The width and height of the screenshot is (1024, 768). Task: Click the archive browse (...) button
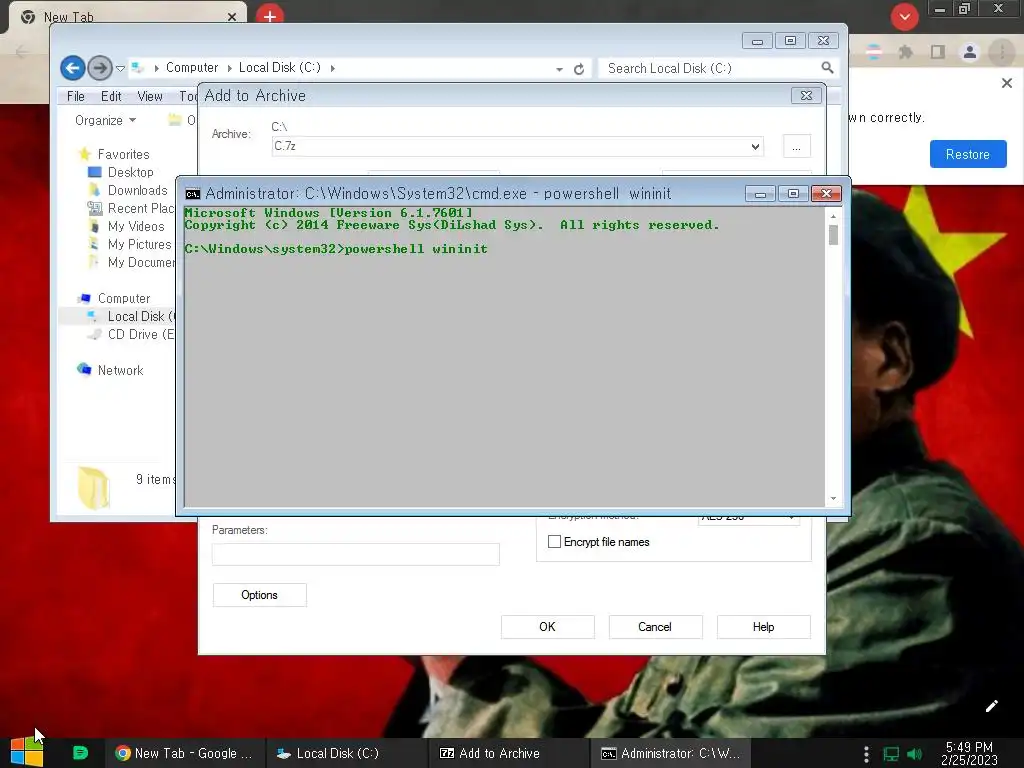tap(796, 146)
